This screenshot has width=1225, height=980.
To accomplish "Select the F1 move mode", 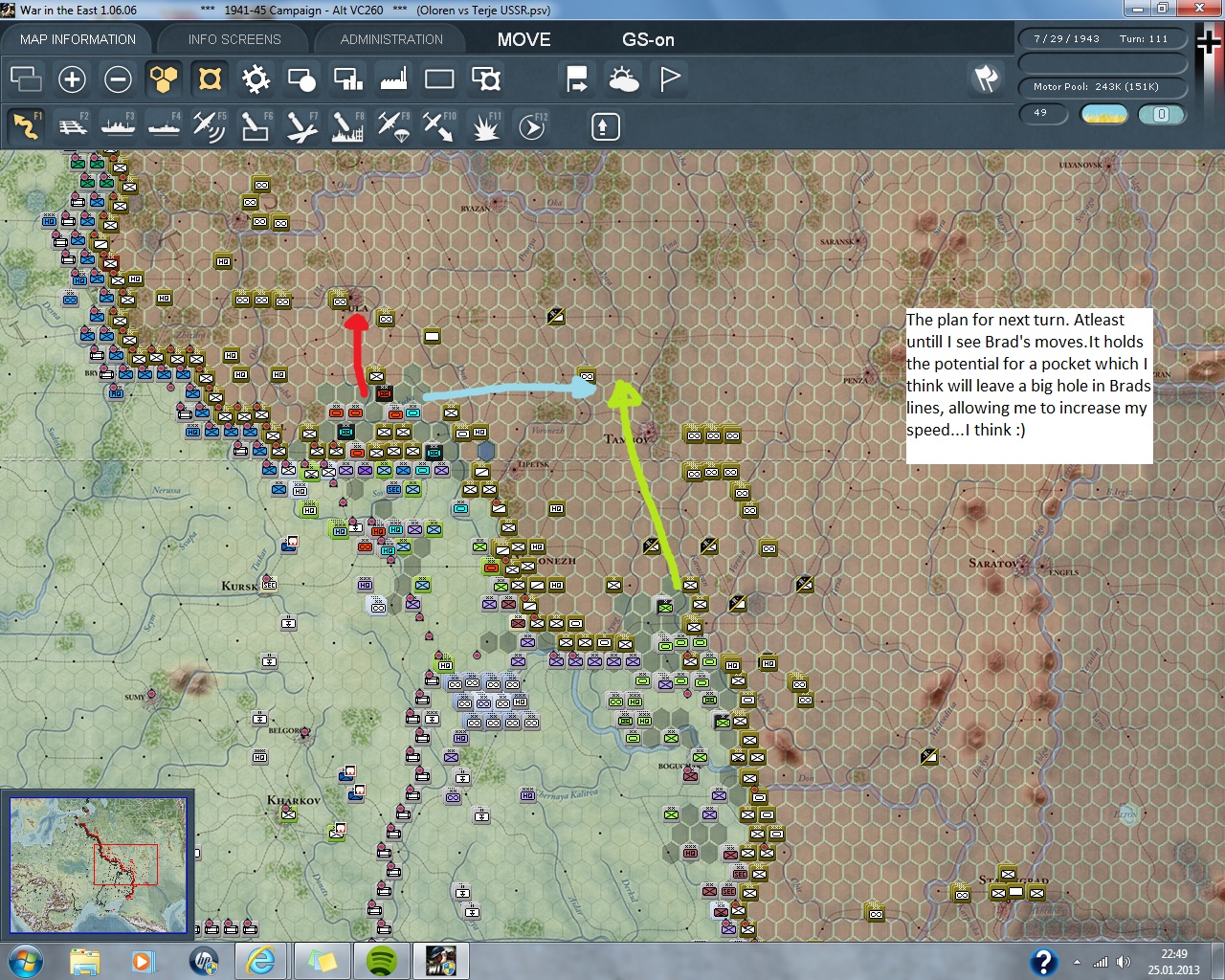I will [x=26, y=126].
